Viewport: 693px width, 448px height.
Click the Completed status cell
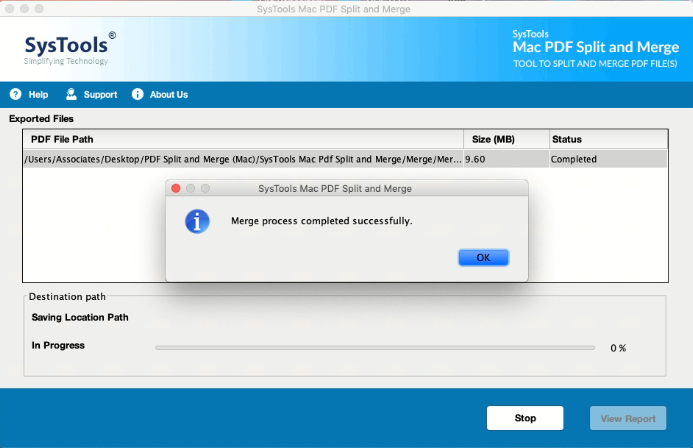pyautogui.click(x=608, y=159)
